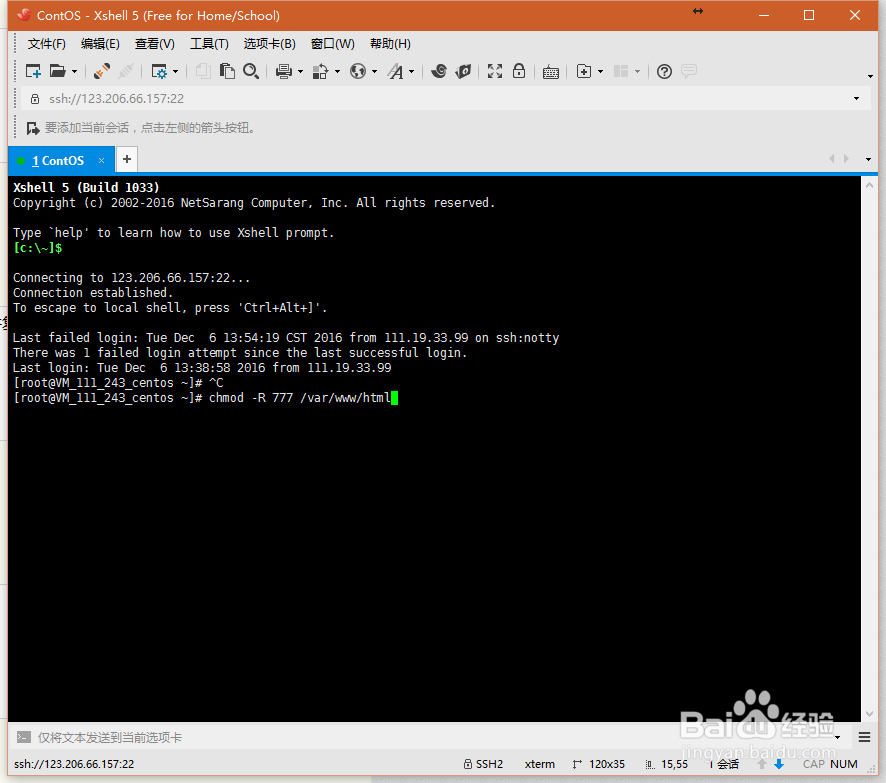
Task: Open the Find dialog via magnifier icon
Action: pyautogui.click(x=251, y=71)
